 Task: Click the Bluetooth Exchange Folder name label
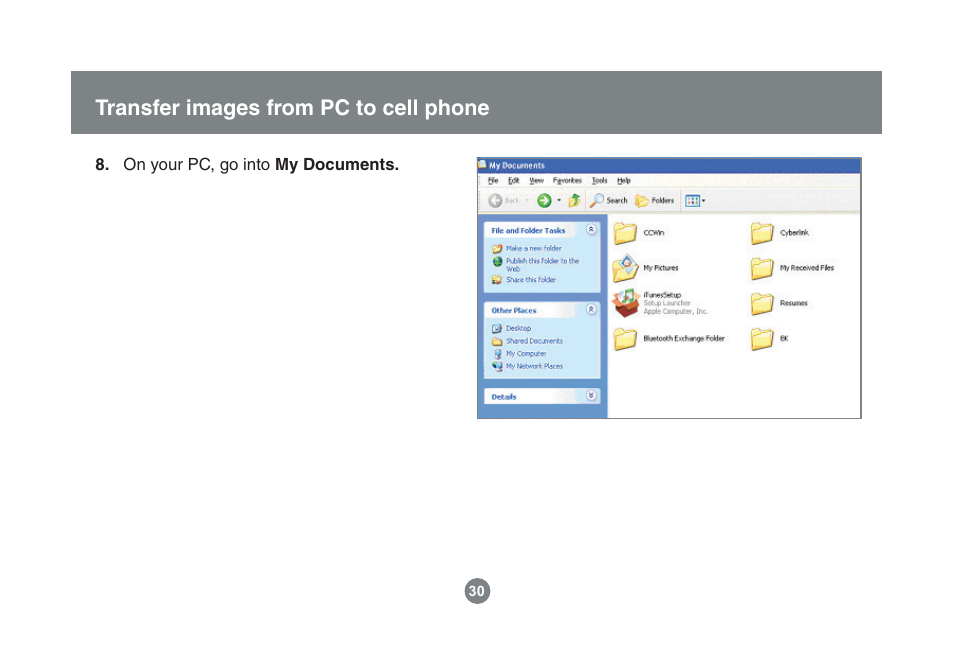coord(684,338)
